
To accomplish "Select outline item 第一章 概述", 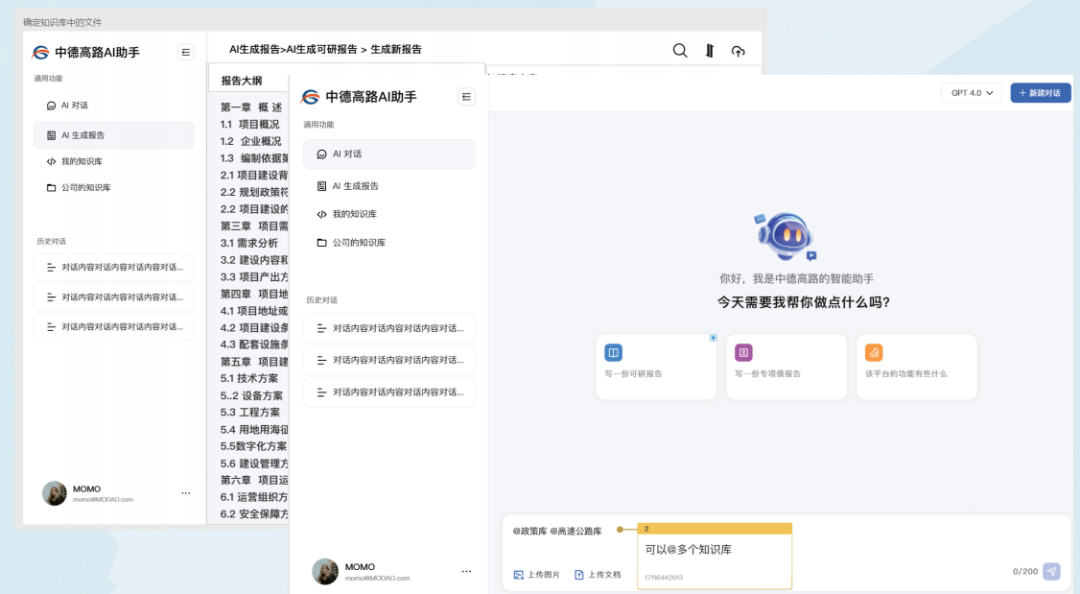I will click(251, 107).
